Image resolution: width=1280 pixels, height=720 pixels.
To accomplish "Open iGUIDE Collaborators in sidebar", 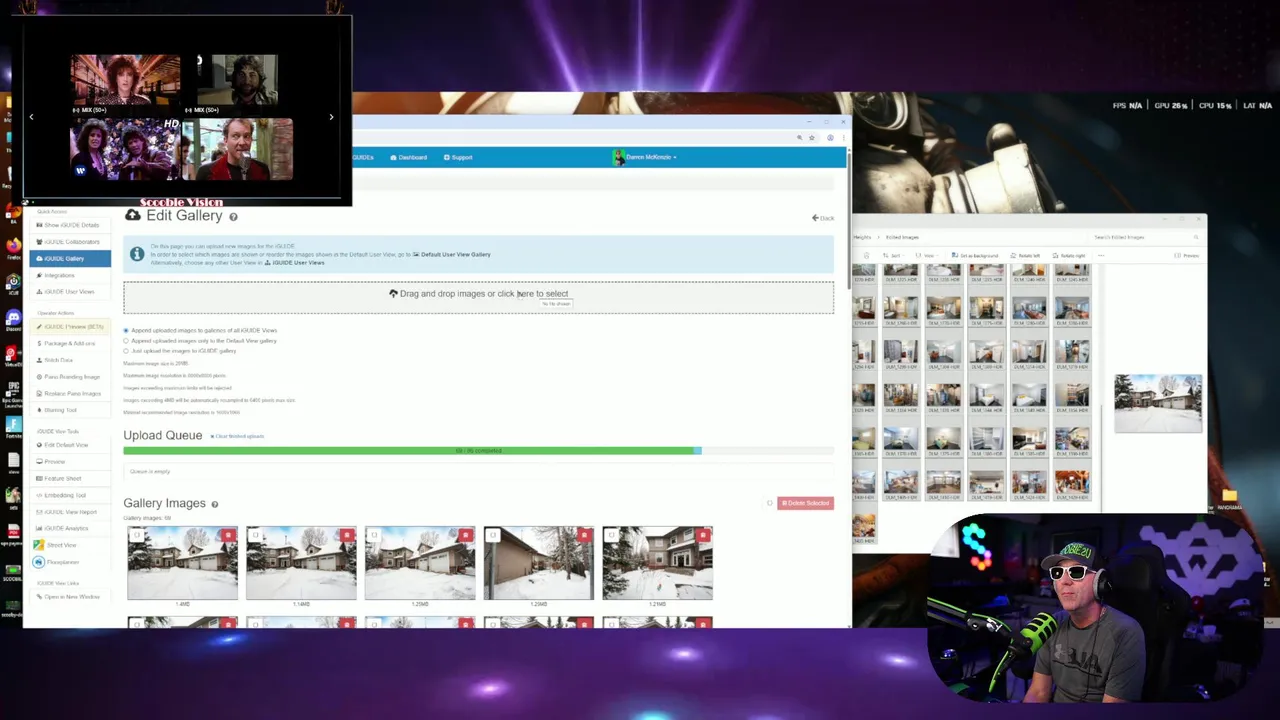I will [68, 242].
